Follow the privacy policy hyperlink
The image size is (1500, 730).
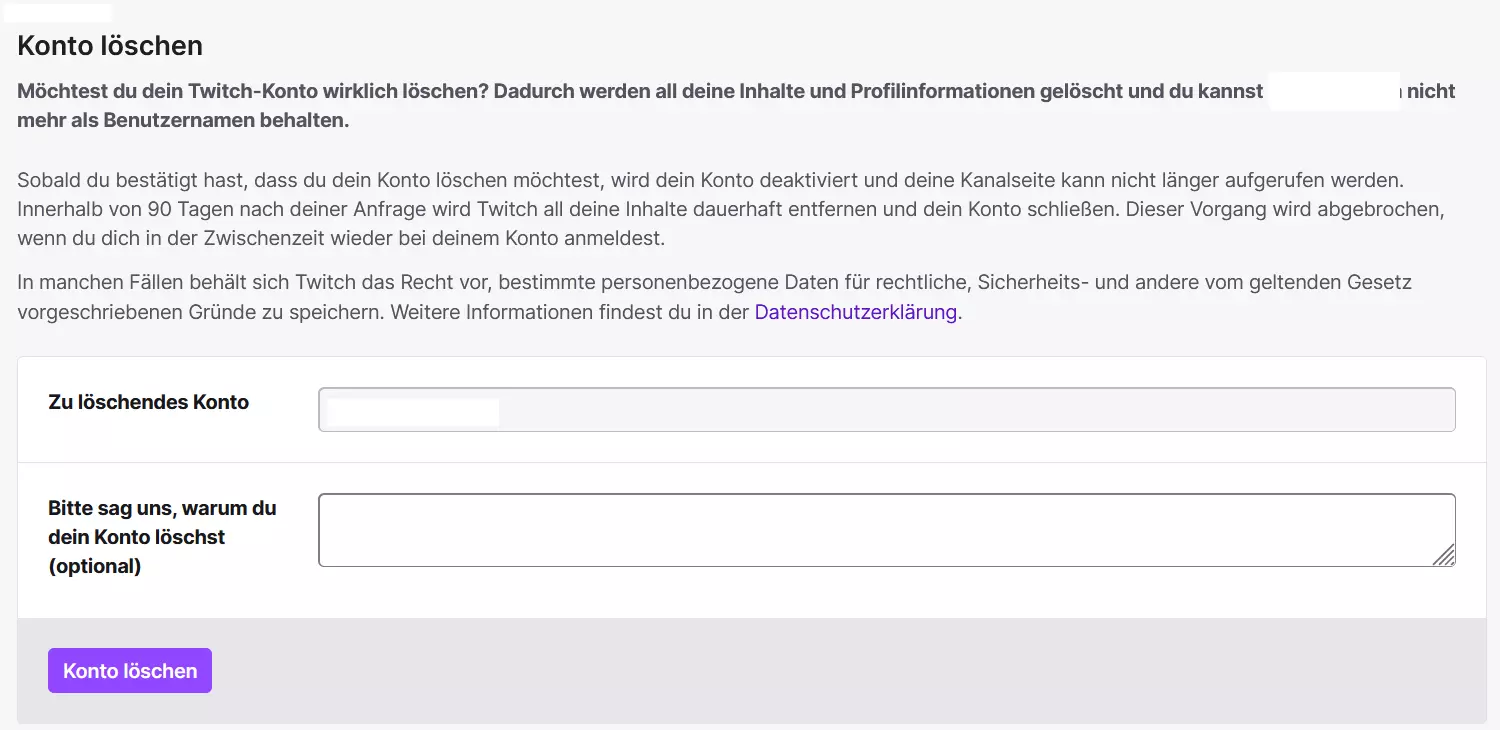click(x=855, y=312)
